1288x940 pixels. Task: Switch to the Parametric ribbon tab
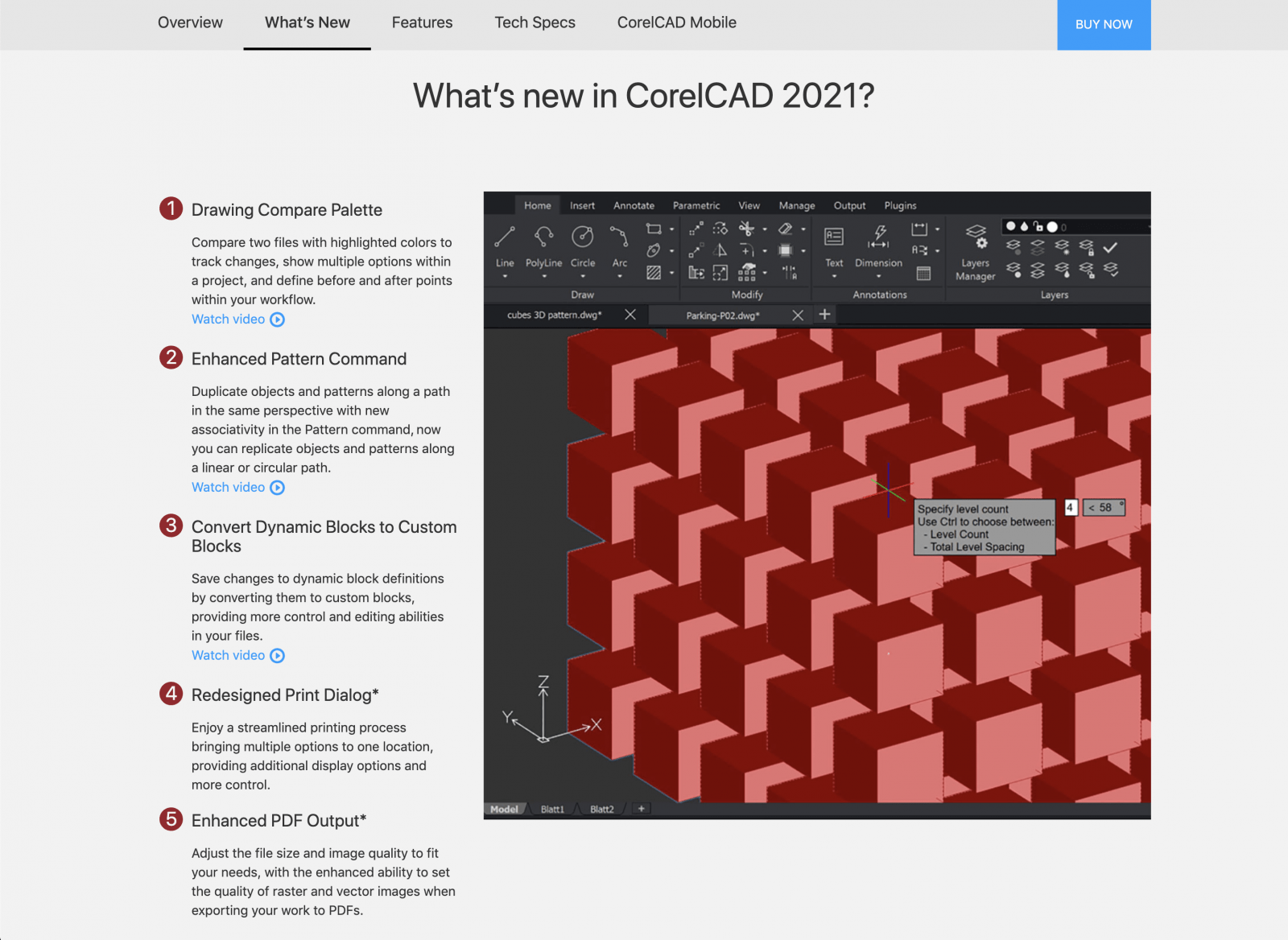[x=696, y=206]
